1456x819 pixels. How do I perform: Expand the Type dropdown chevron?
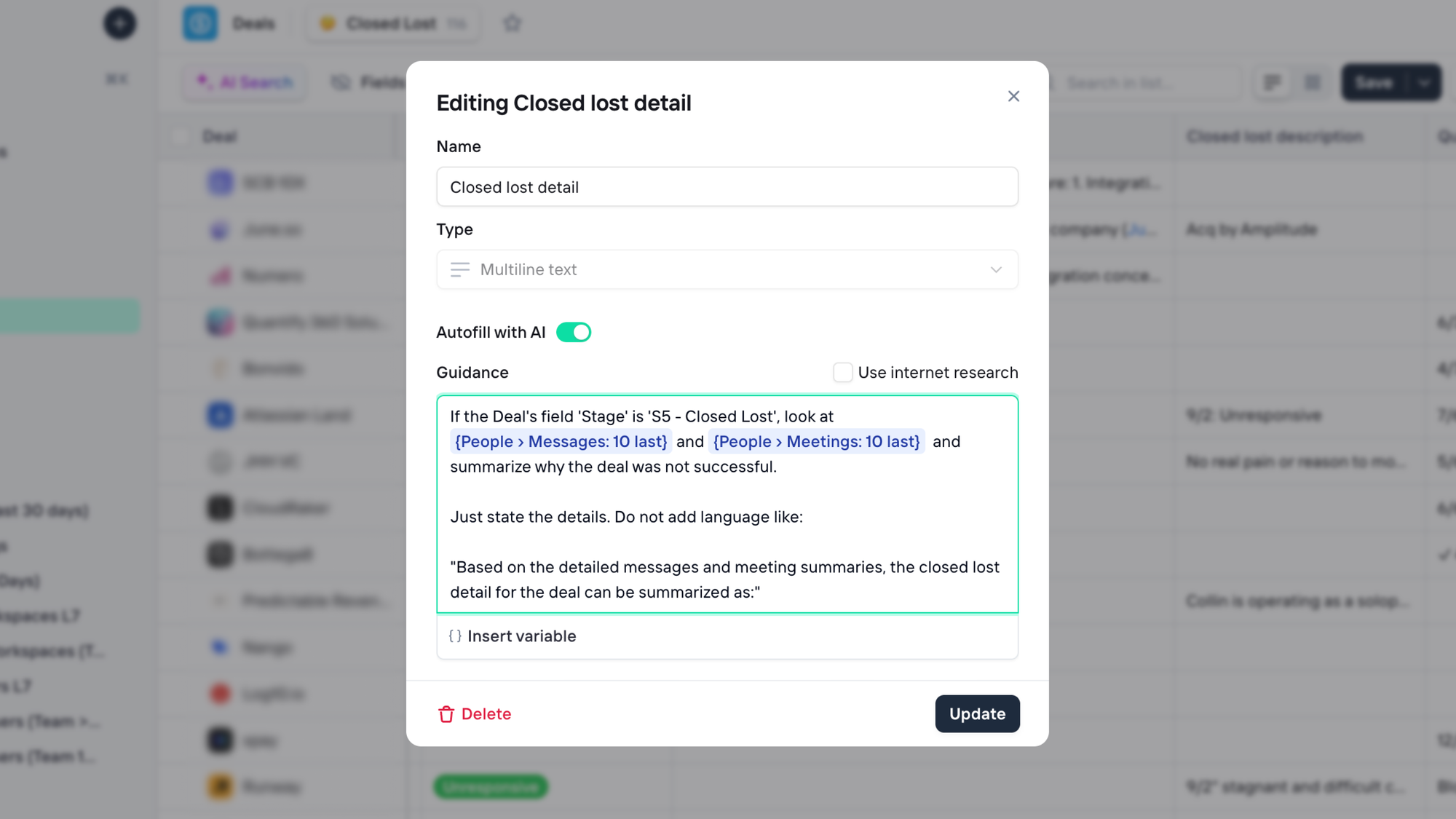click(996, 269)
